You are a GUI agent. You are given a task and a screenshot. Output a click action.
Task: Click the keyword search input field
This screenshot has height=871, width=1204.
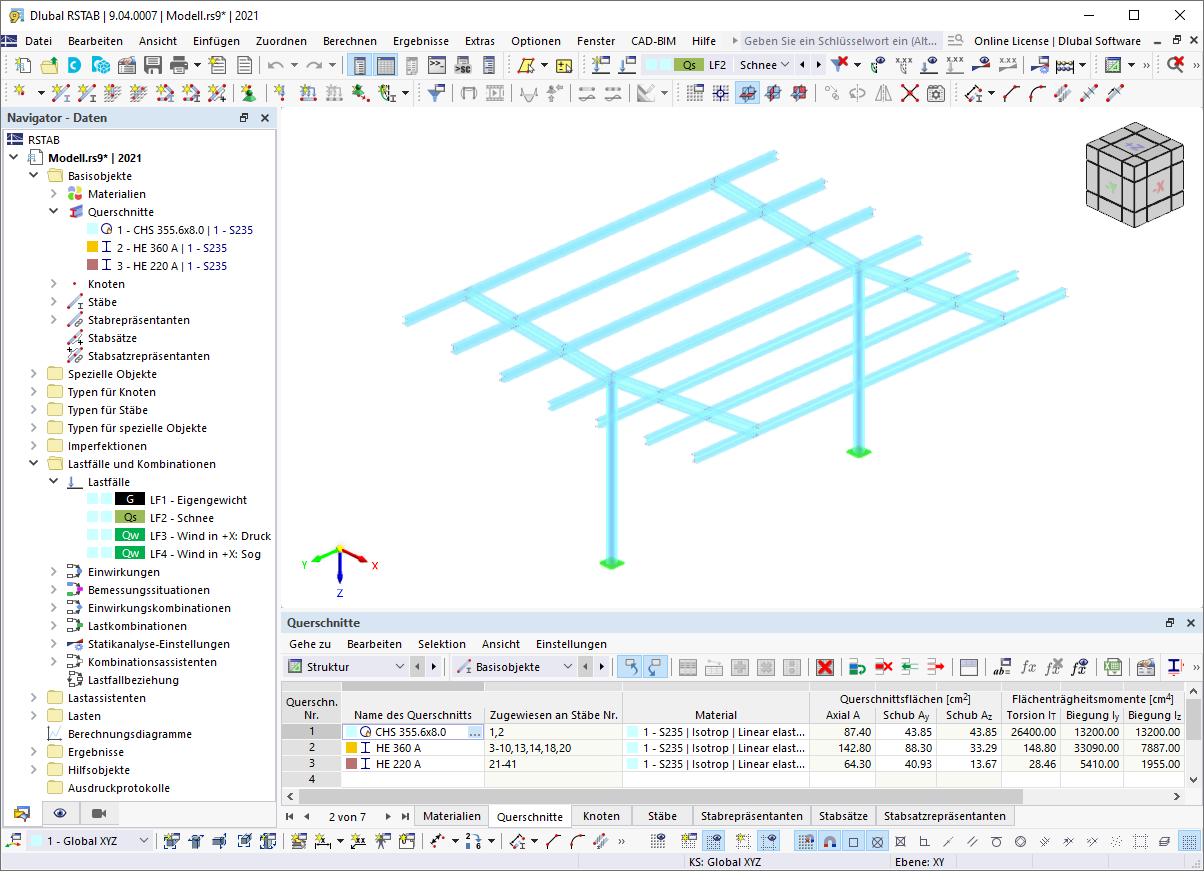tap(840, 41)
